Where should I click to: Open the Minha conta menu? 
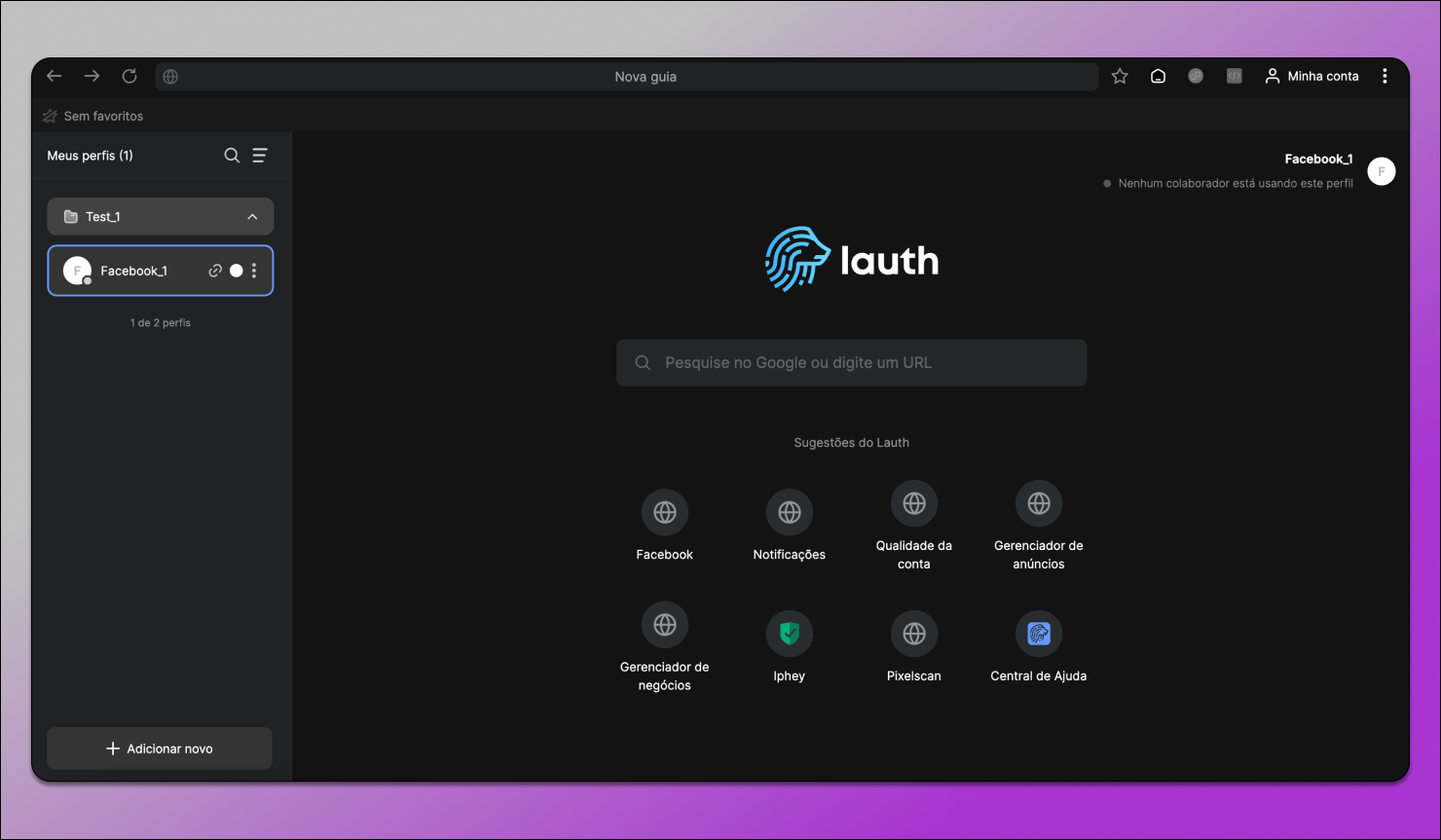coord(1312,76)
